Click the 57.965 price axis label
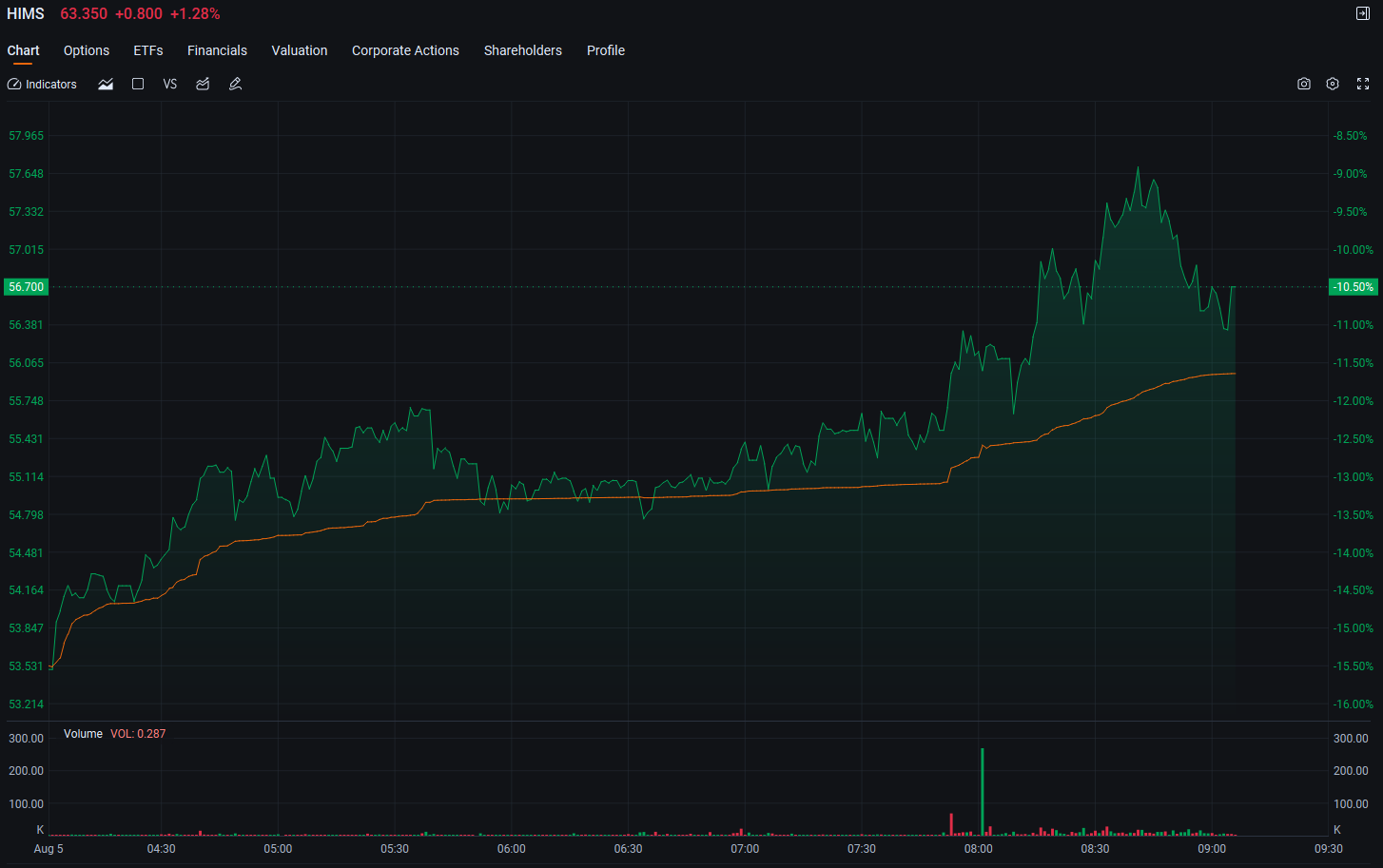The height and width of the screenshot is (868, 1383). [27, 136]
